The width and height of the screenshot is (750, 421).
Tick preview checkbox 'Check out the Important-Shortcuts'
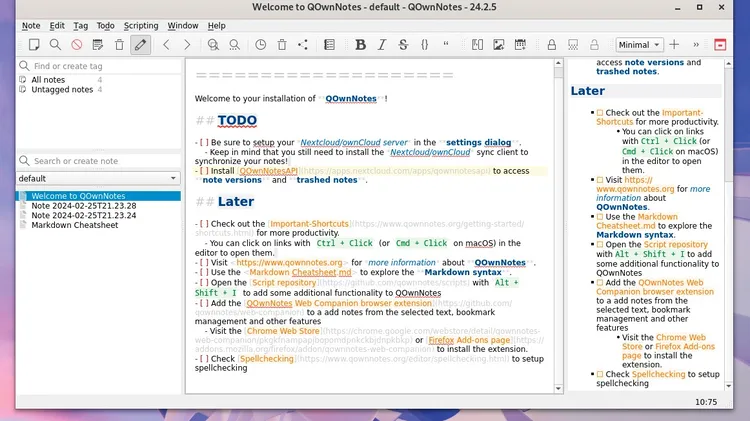click(x=600, y=113)
